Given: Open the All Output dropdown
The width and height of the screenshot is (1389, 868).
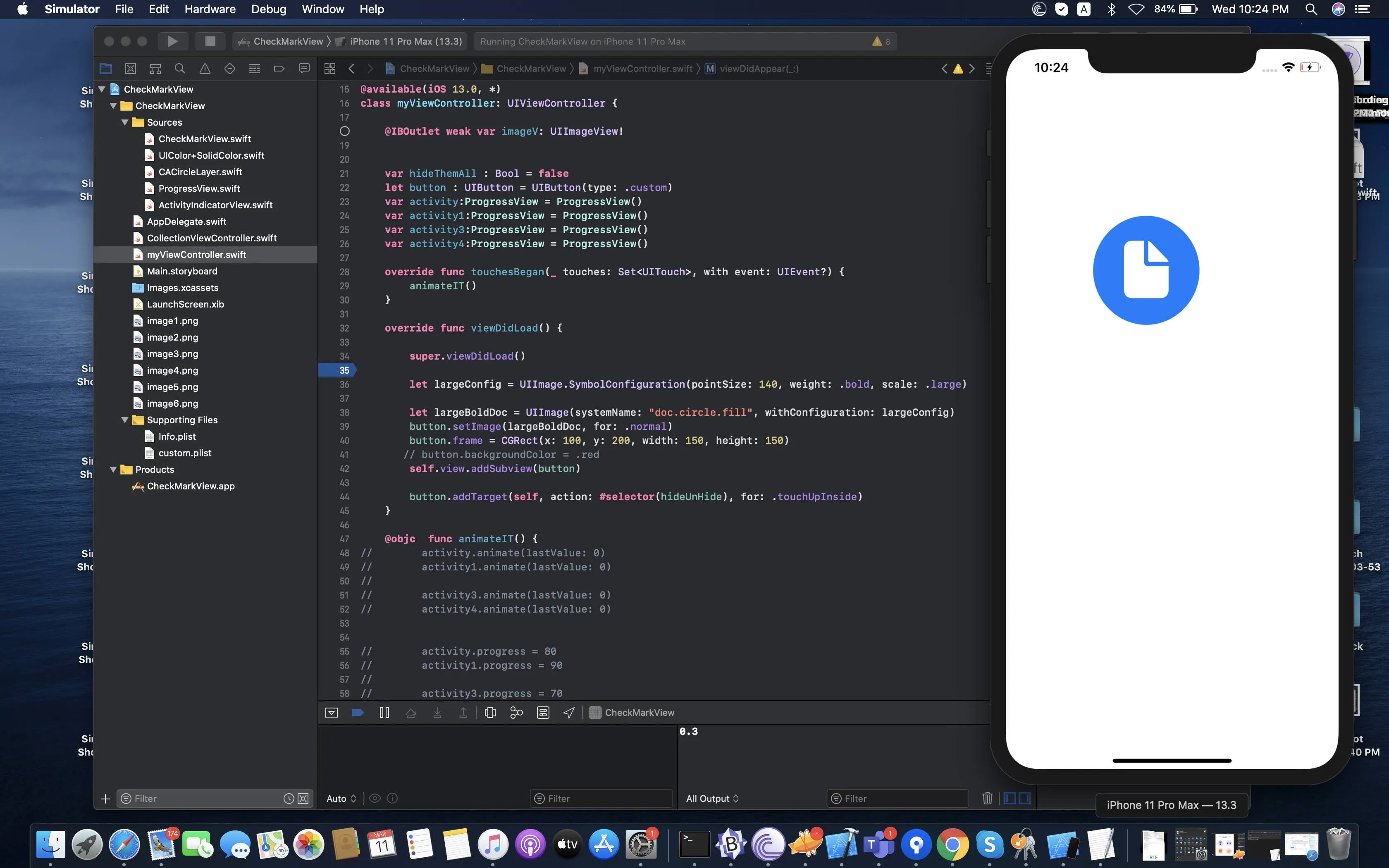Looking at the screenshot, I should coord(712,799).
